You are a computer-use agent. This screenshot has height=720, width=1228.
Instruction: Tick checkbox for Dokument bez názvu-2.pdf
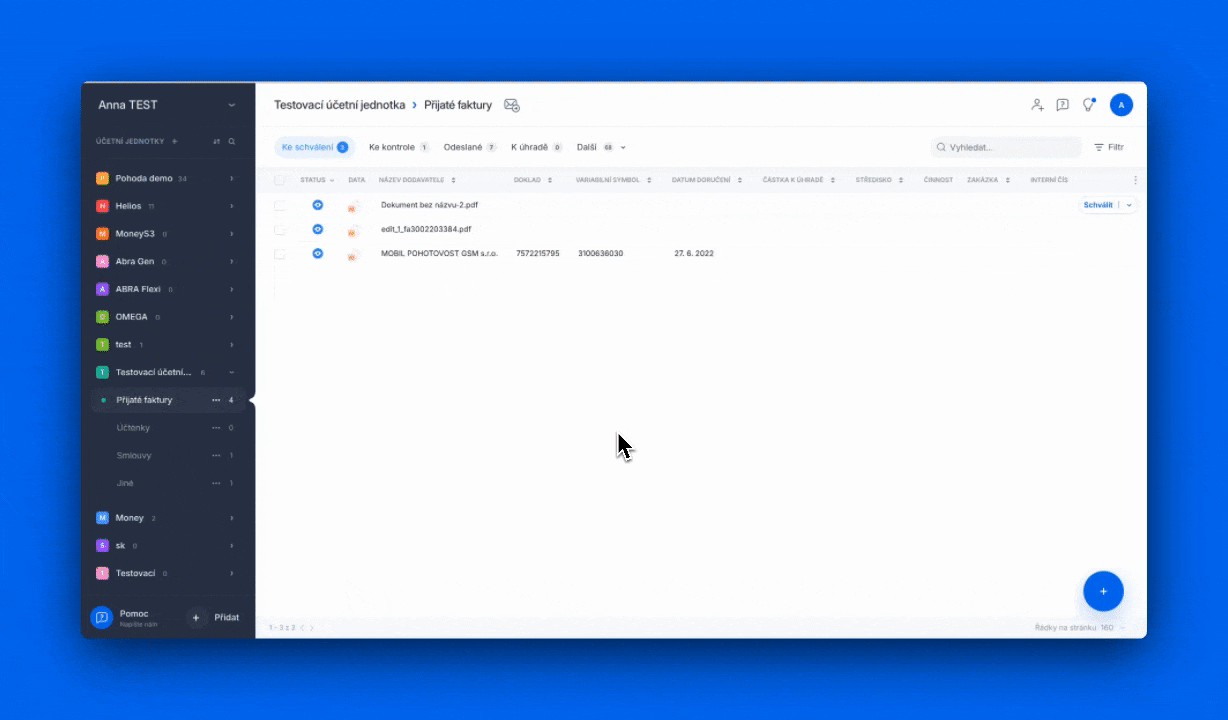[x=280, y=205]
